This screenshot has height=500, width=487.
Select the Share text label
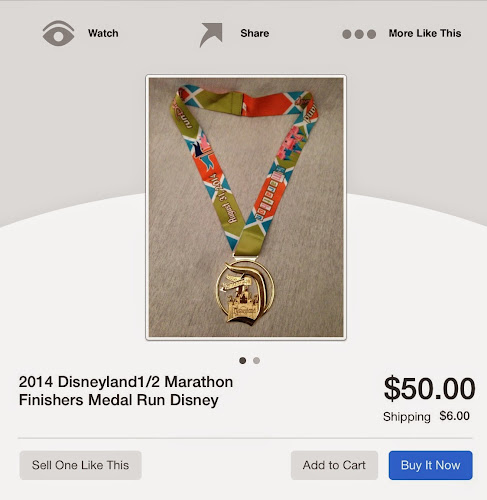(255, 33)
